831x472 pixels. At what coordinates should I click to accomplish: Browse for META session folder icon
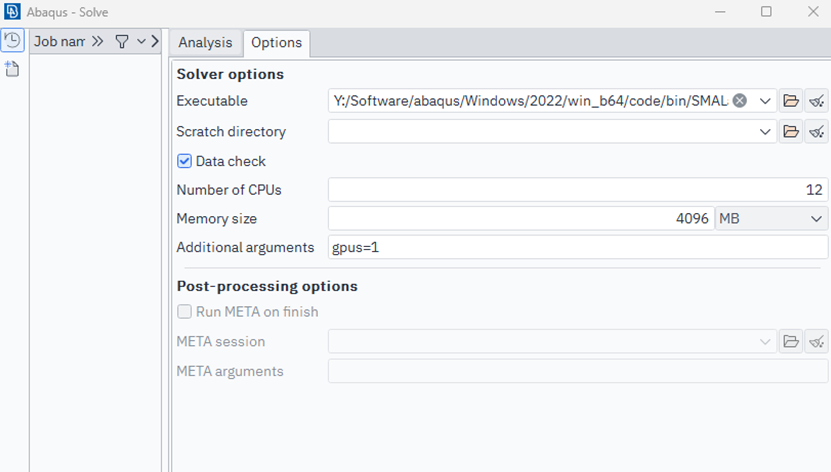[x=791, y=342]
